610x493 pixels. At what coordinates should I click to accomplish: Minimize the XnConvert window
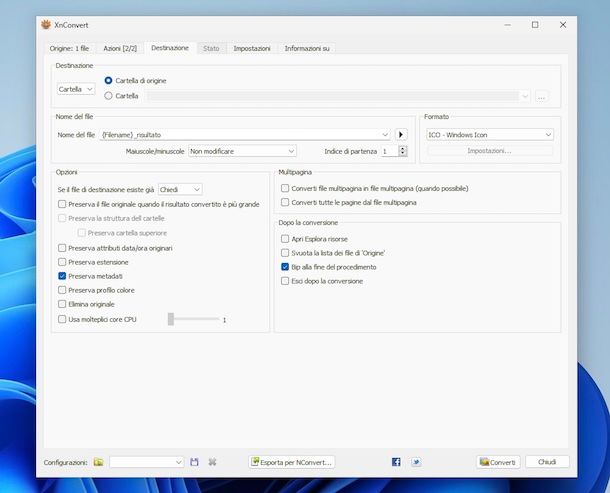click(508, 25)
